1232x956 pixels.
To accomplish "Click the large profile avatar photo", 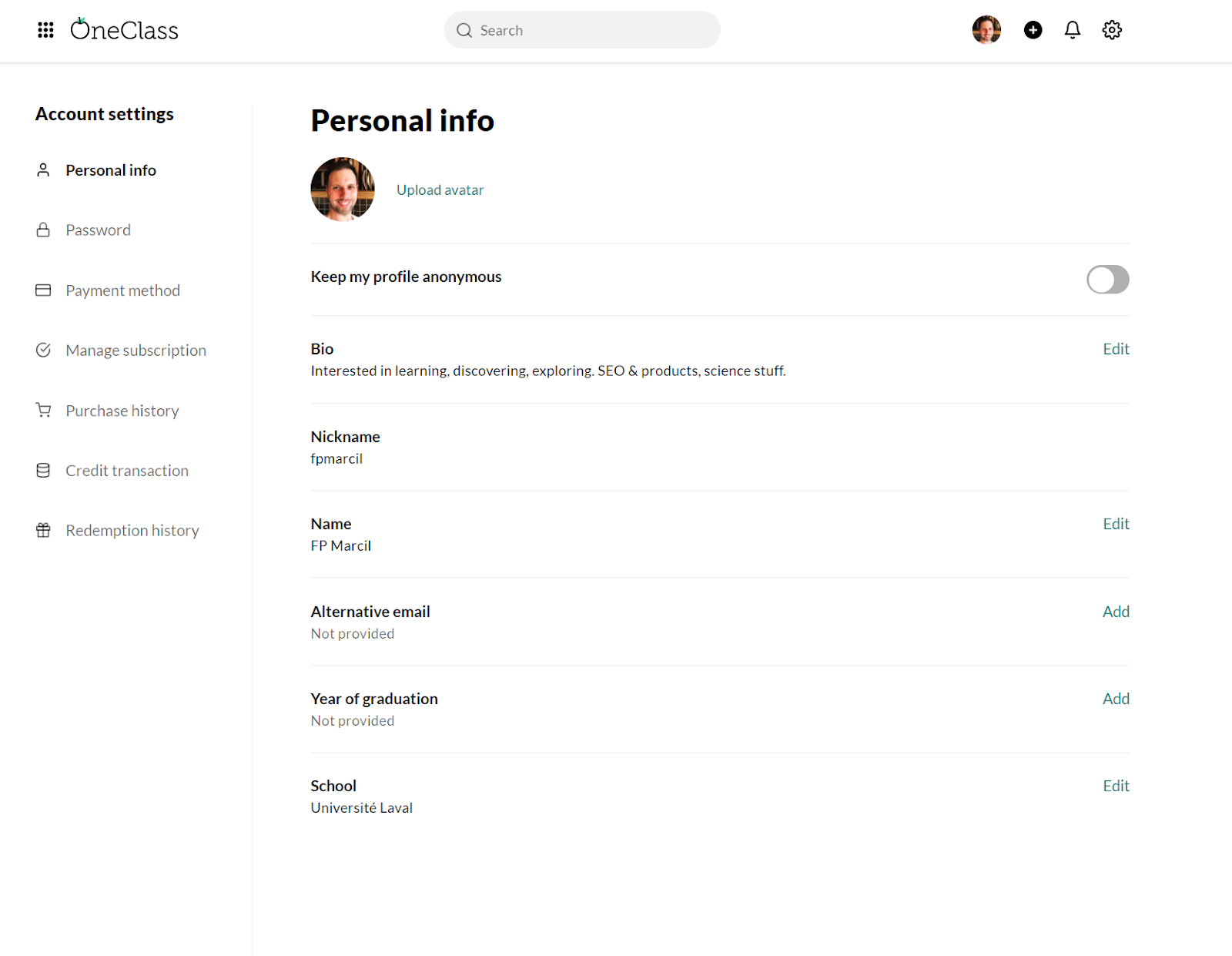I will [x=343, y=190].
